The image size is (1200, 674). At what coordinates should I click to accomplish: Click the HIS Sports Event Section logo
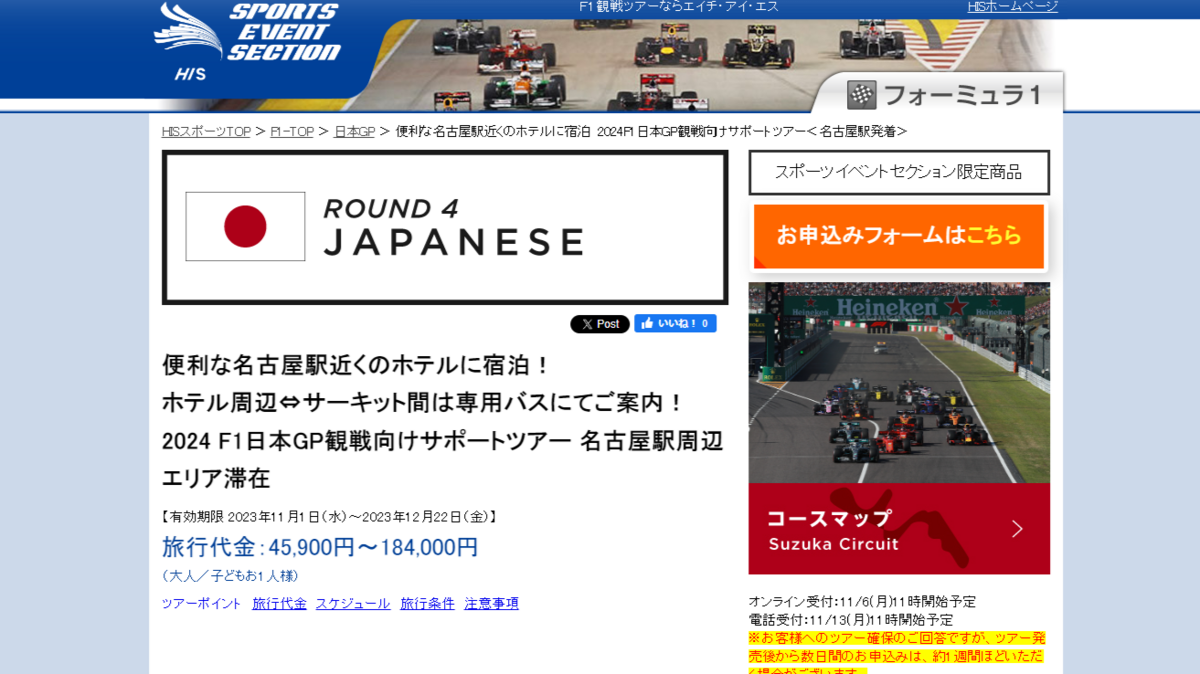click(x=247, y=42)
